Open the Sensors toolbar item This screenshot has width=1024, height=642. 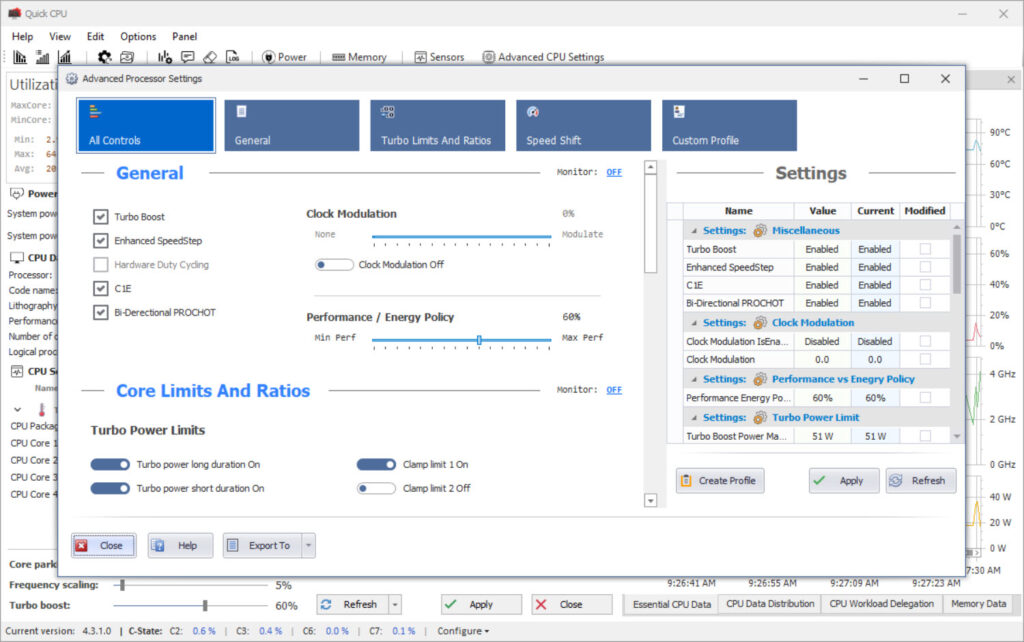click(439, 57)
